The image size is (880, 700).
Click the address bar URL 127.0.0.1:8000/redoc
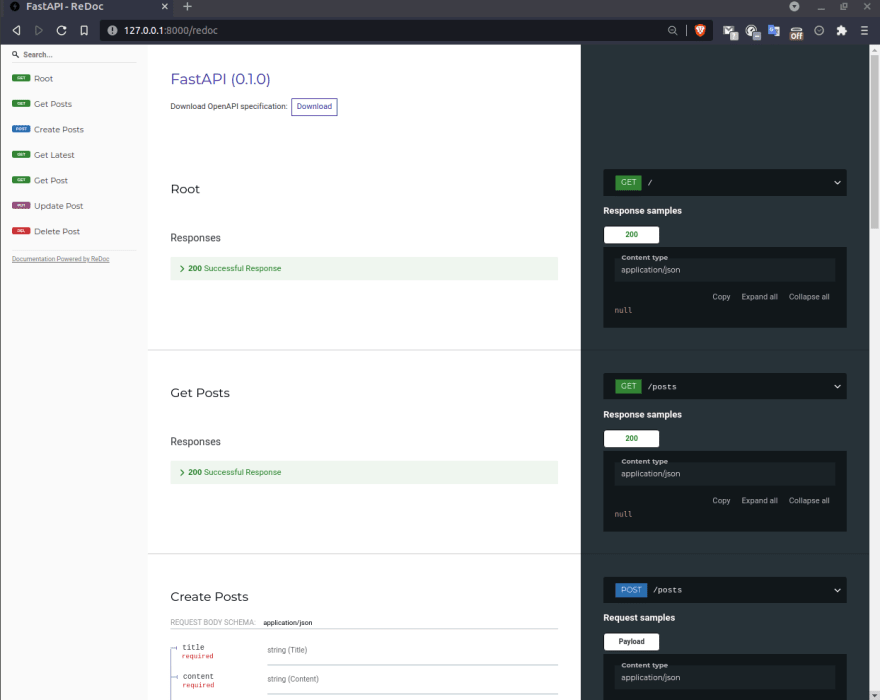[171, 30]
